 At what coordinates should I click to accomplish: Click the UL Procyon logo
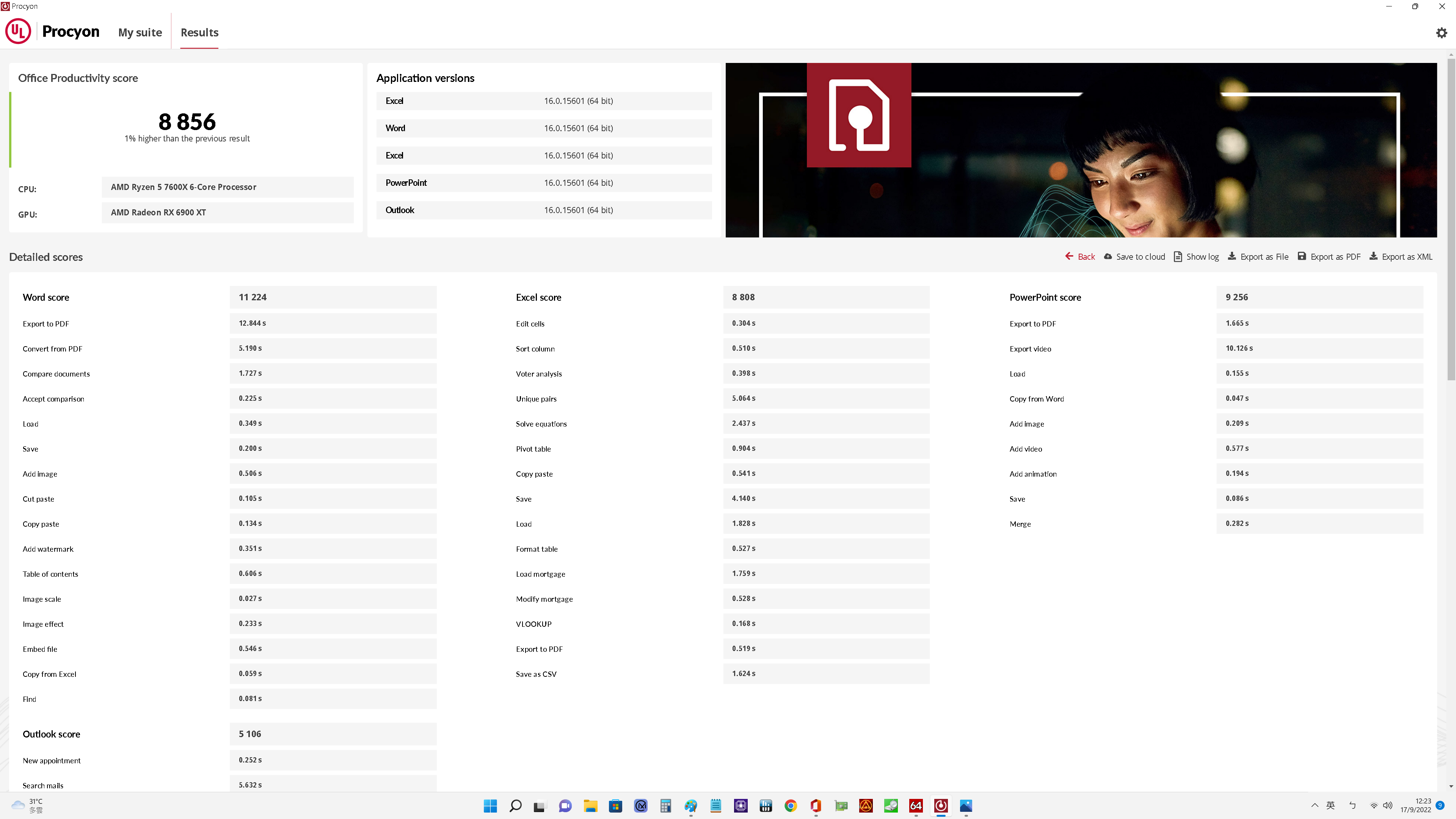(53, 31)
